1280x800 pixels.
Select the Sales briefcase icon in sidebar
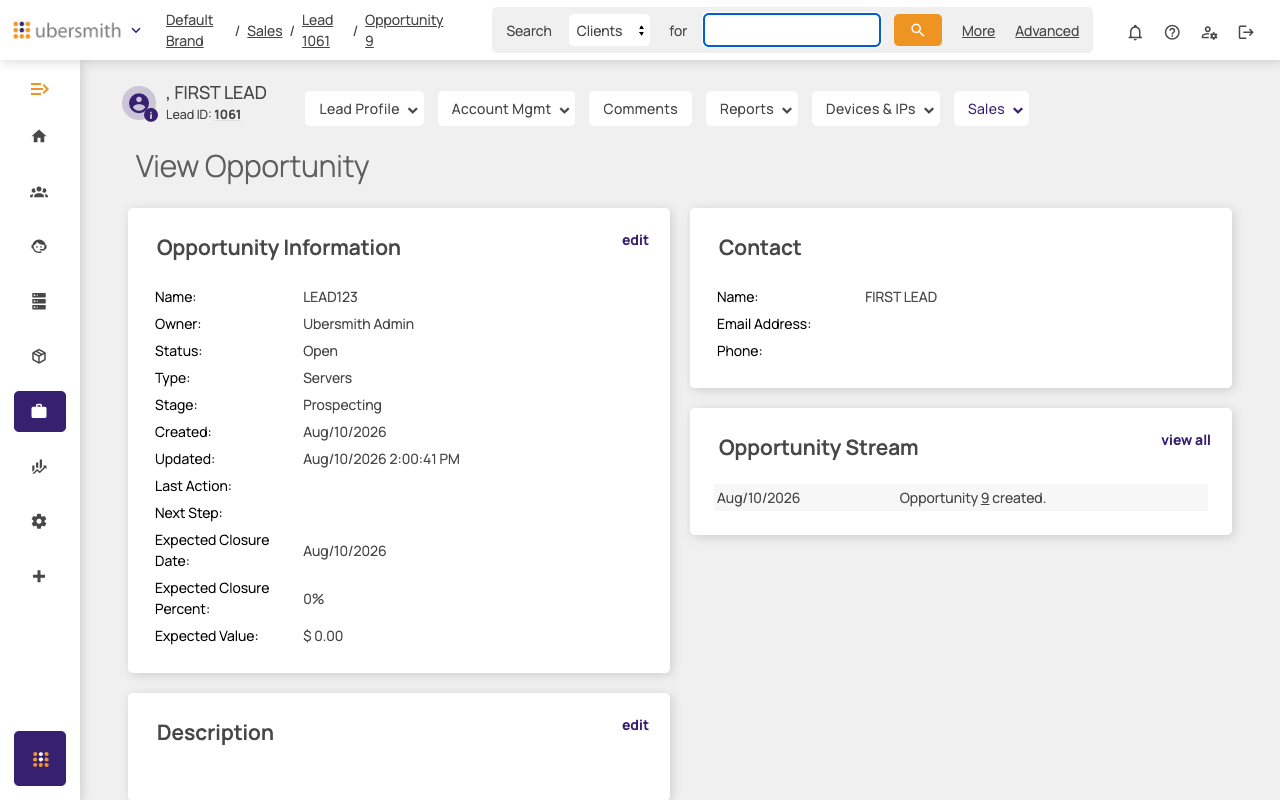40,411
